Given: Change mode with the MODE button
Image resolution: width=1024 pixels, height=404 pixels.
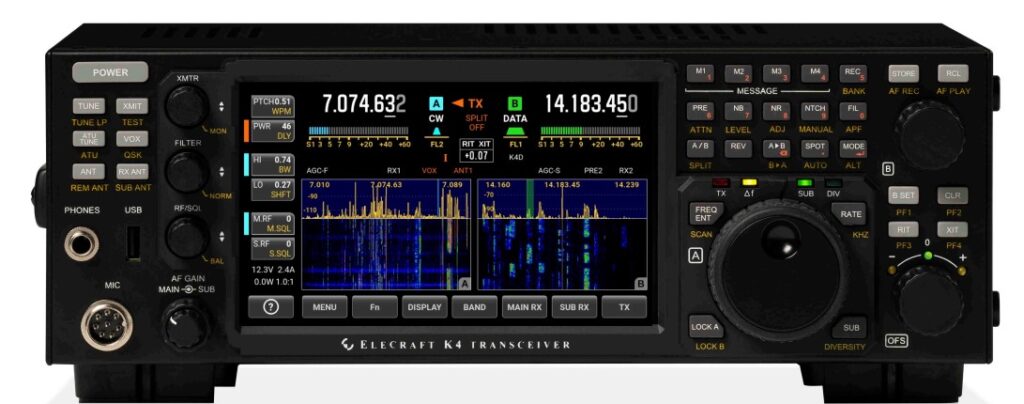Looking at the screenshot, I should [853, 148].
